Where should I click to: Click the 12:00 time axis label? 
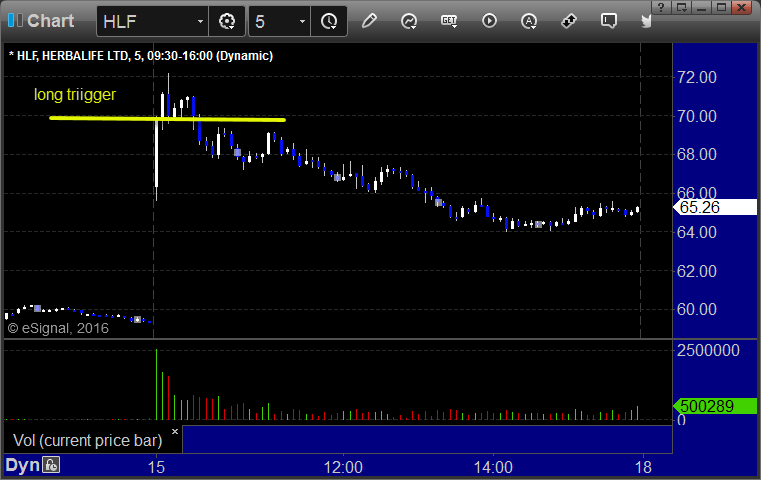coord(343,467)
